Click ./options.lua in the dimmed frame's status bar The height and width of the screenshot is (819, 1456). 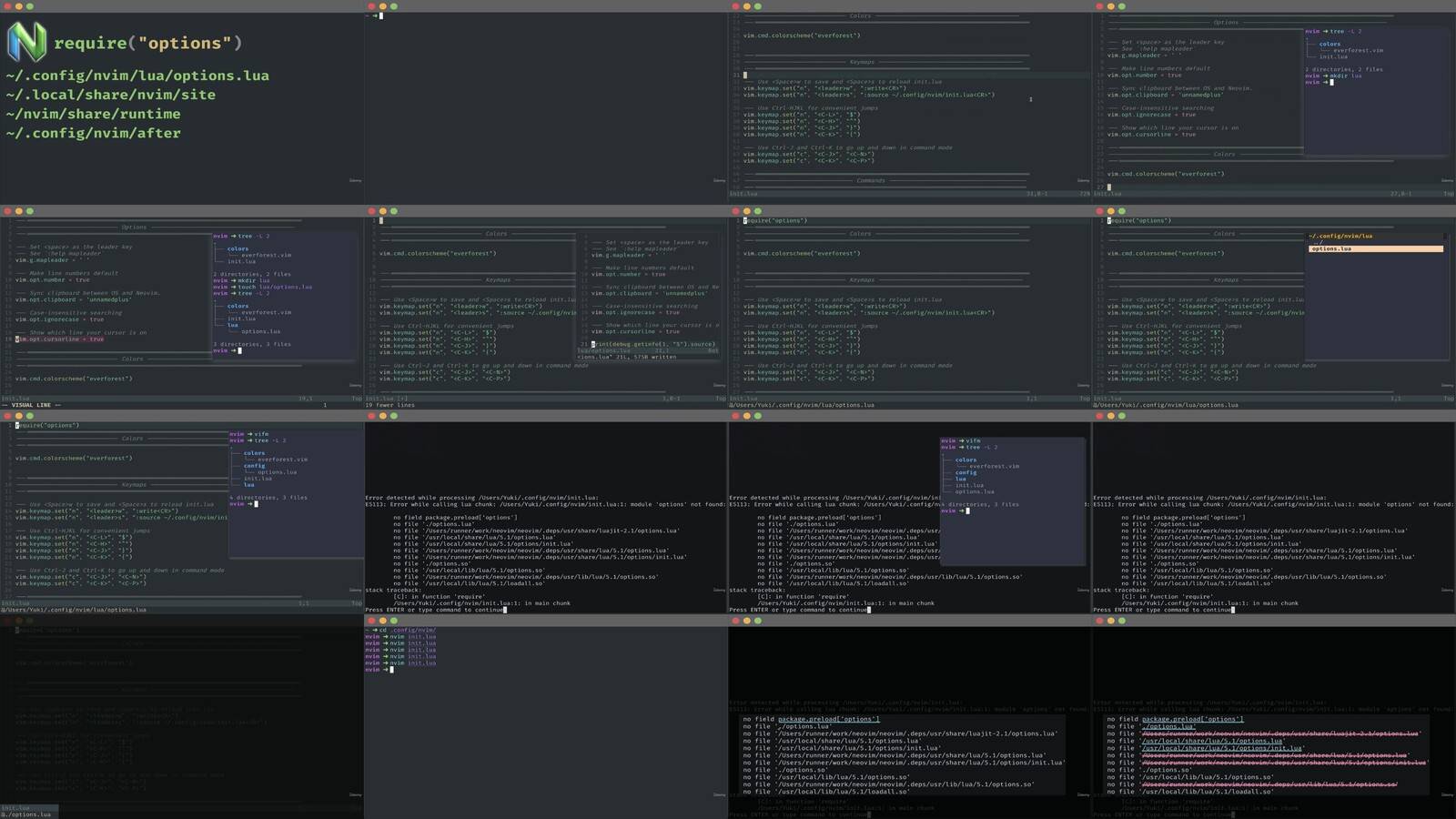click(x=27, y=814)
